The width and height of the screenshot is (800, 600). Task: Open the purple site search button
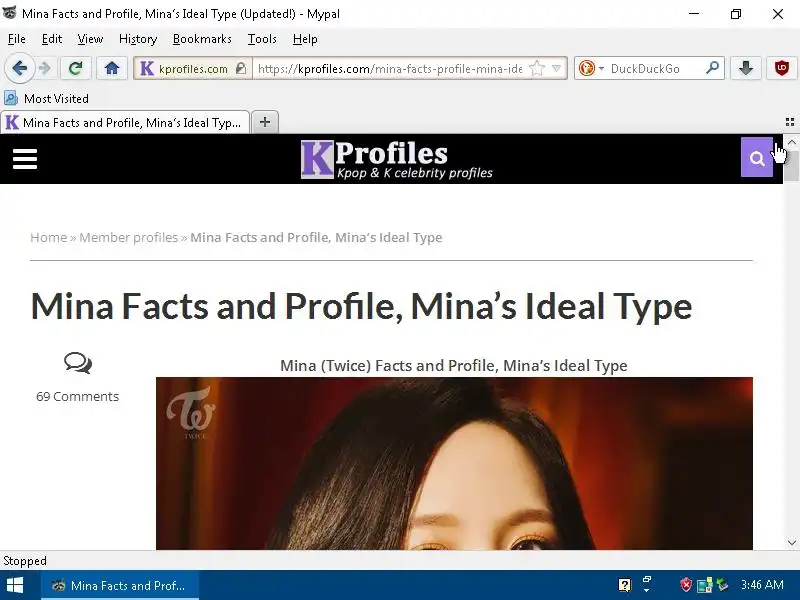tap(757, 157)
